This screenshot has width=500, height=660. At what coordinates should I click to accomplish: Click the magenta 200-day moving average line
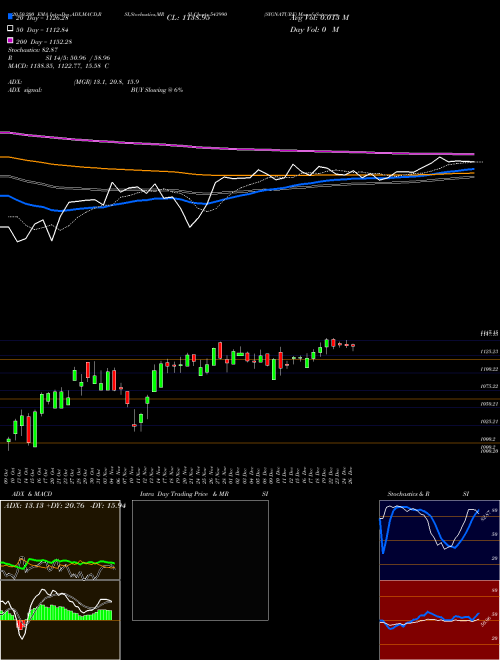(236, 149)
